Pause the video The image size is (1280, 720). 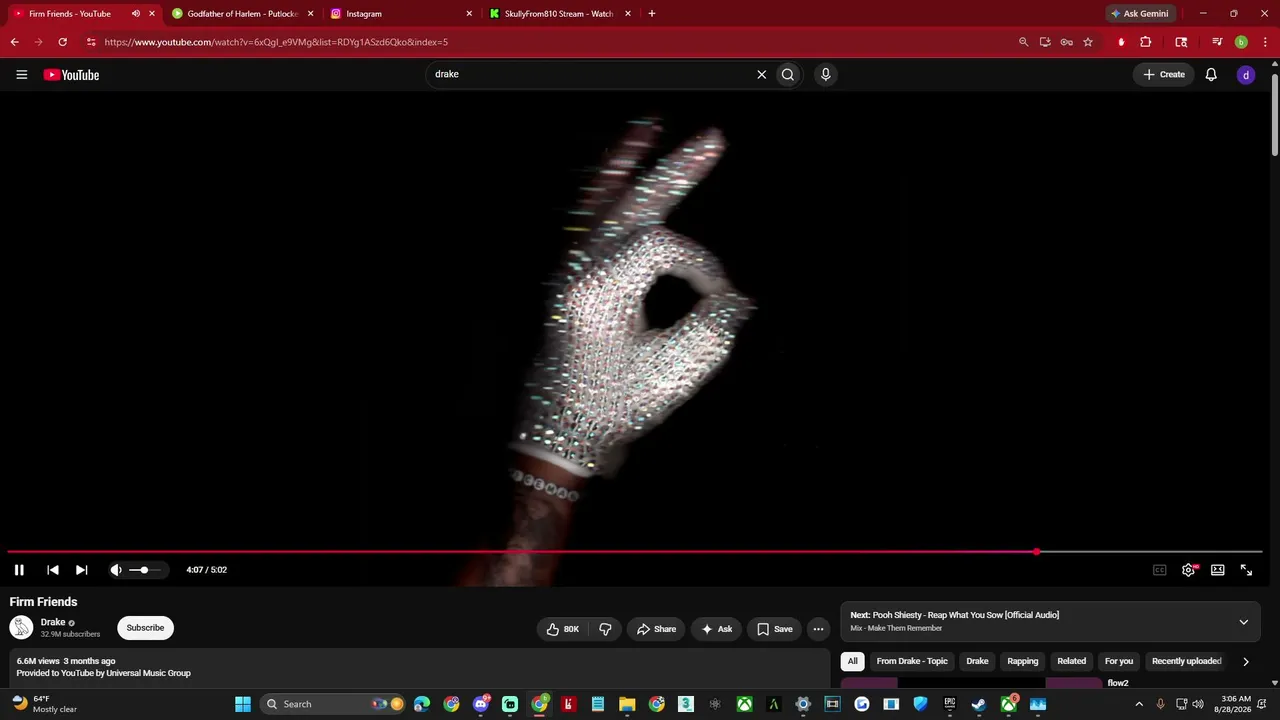point(19,570)
